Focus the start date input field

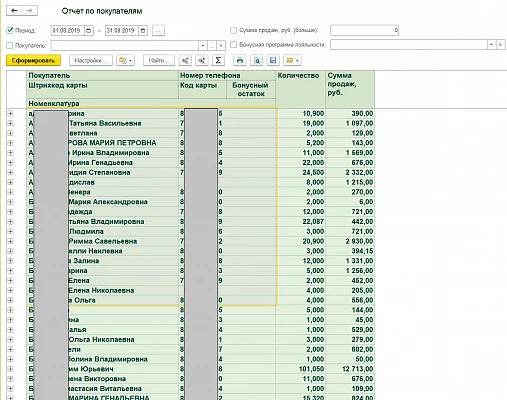(x=68, y=31)
